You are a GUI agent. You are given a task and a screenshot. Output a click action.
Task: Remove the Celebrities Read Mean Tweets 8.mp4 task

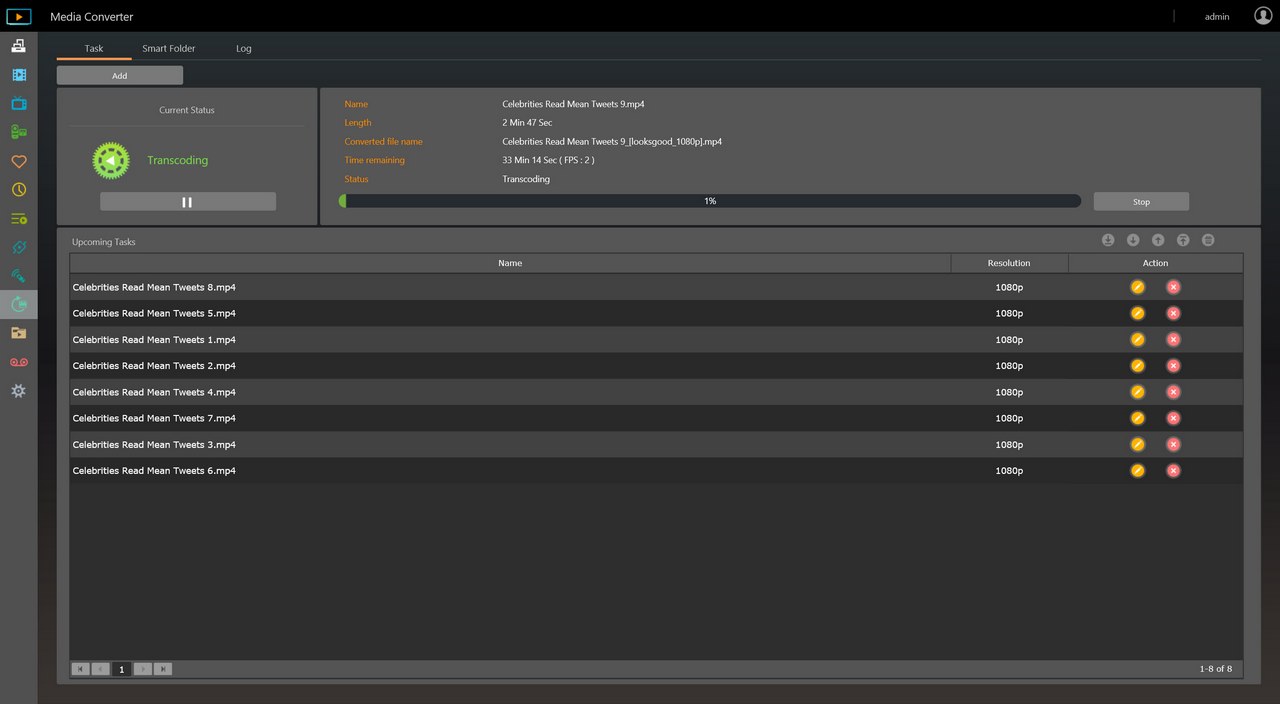point(1174,287)
